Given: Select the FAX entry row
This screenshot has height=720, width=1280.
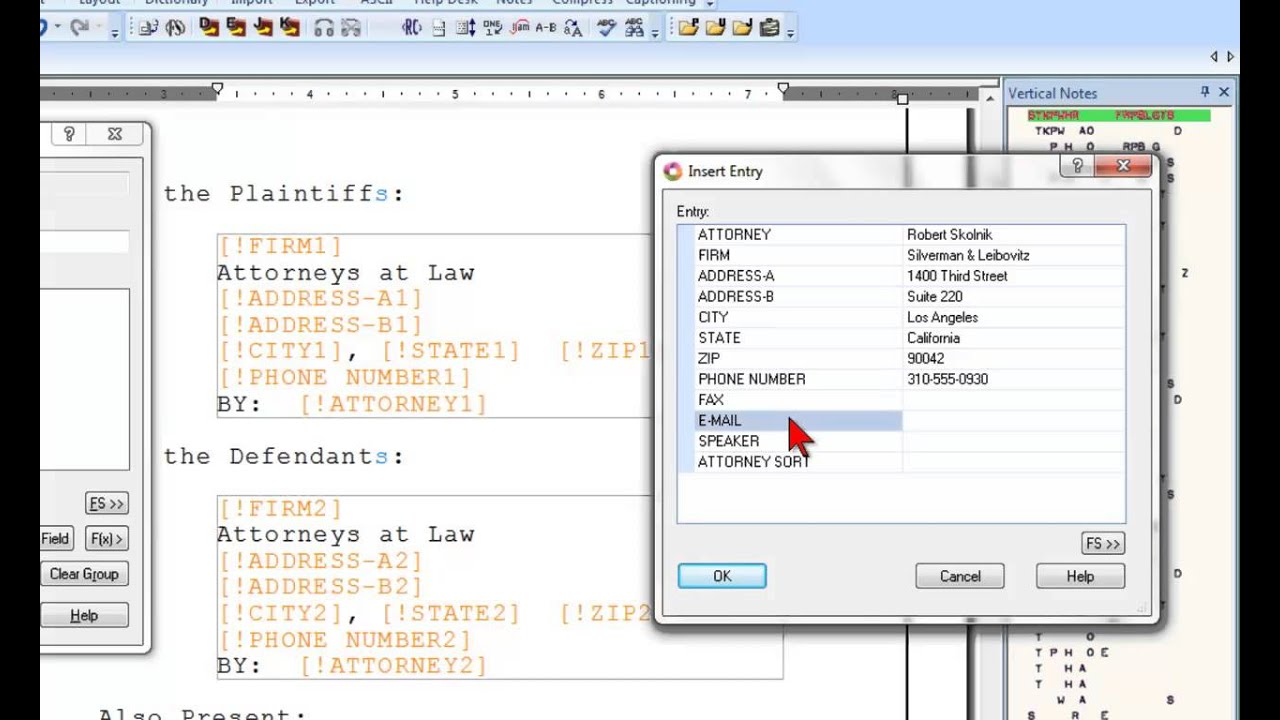Looking at the screenshot, I should coord(901,400).
